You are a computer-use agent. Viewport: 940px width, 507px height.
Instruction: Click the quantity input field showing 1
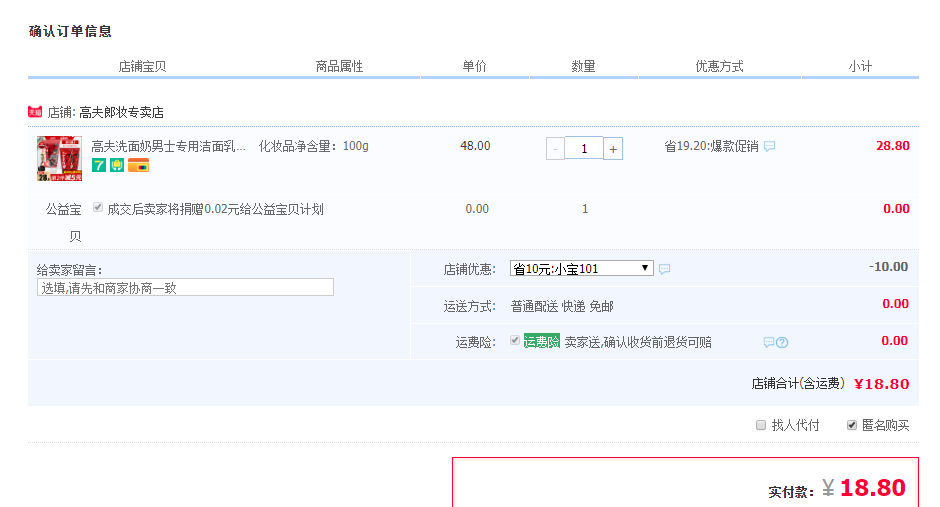pos(584,149)
